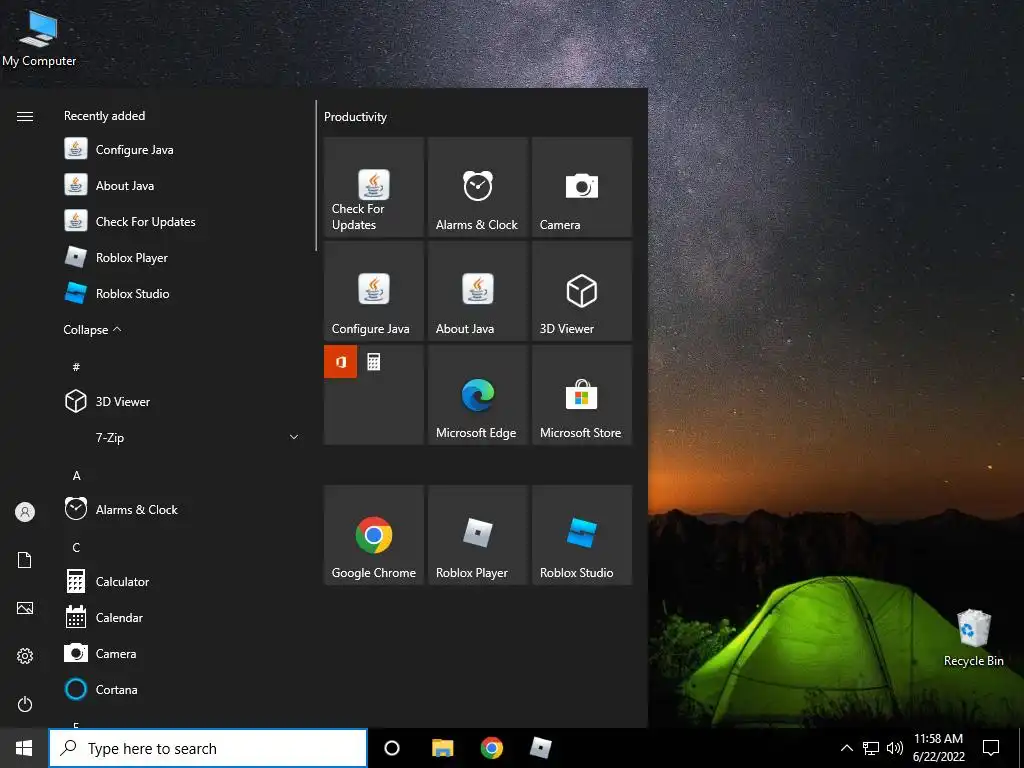Launch the Roblox Player tile
Screen dimensions: 1024x768
tap(477, 535)
